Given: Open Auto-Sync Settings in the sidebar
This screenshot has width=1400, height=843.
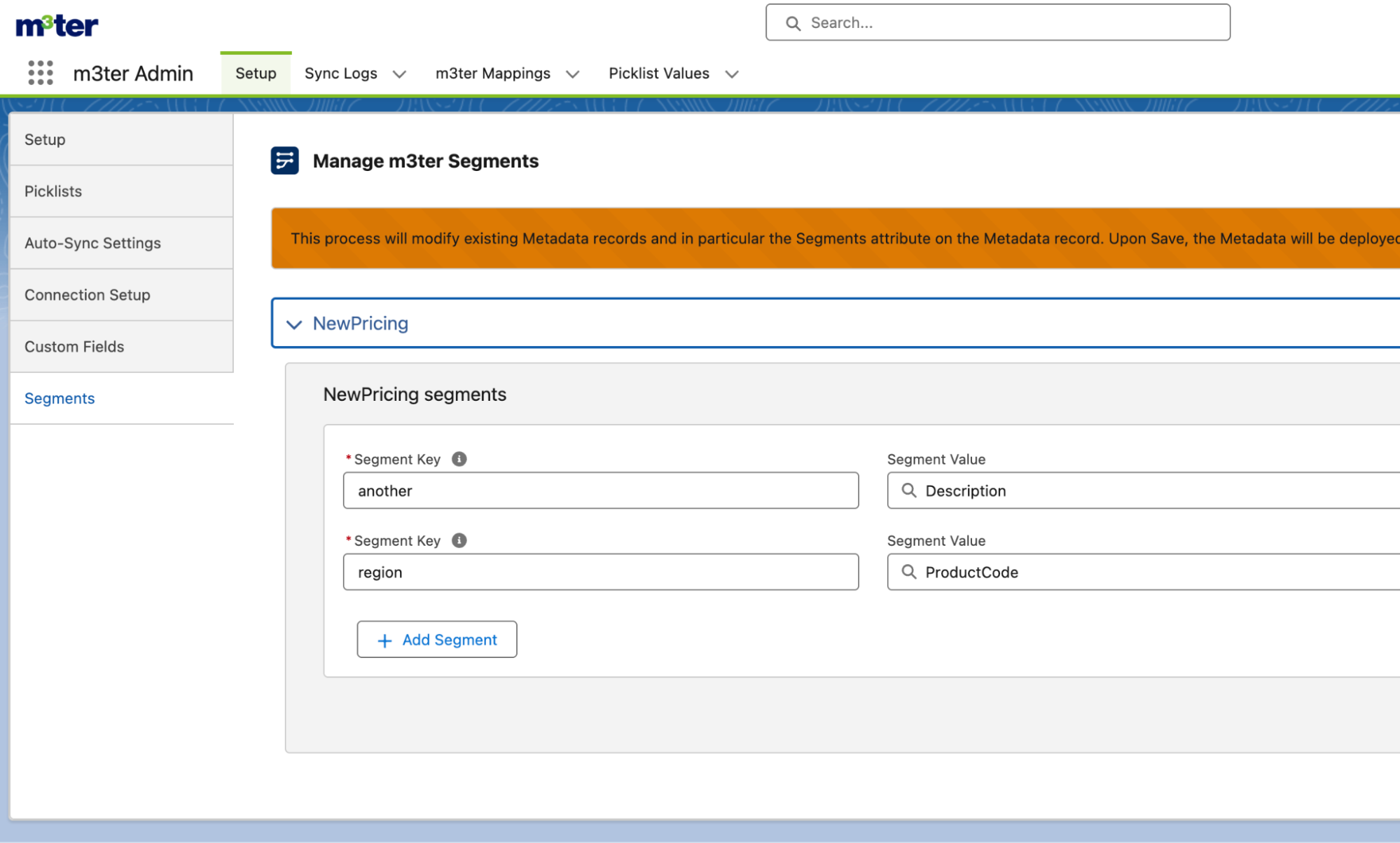Looking at the screenshot, I should pyautogui.click(x=92, y=243).
